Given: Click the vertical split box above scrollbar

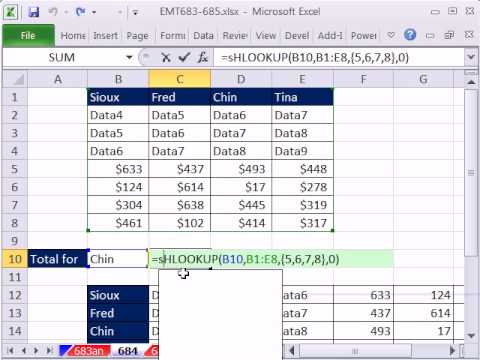Looking at the screenshot, I should pos(471,72).
